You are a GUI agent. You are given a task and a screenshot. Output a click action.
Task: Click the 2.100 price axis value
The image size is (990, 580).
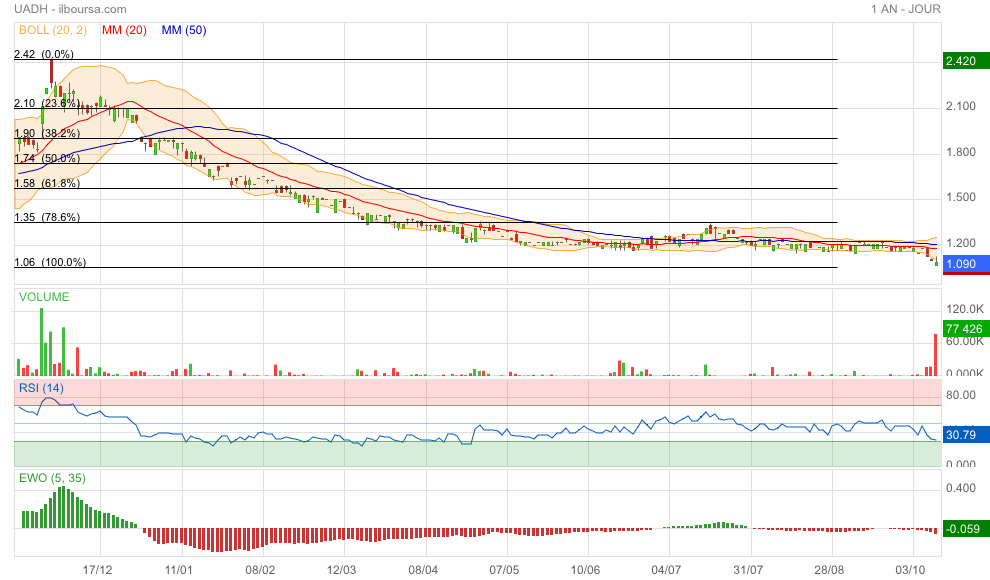pos(960,106)
